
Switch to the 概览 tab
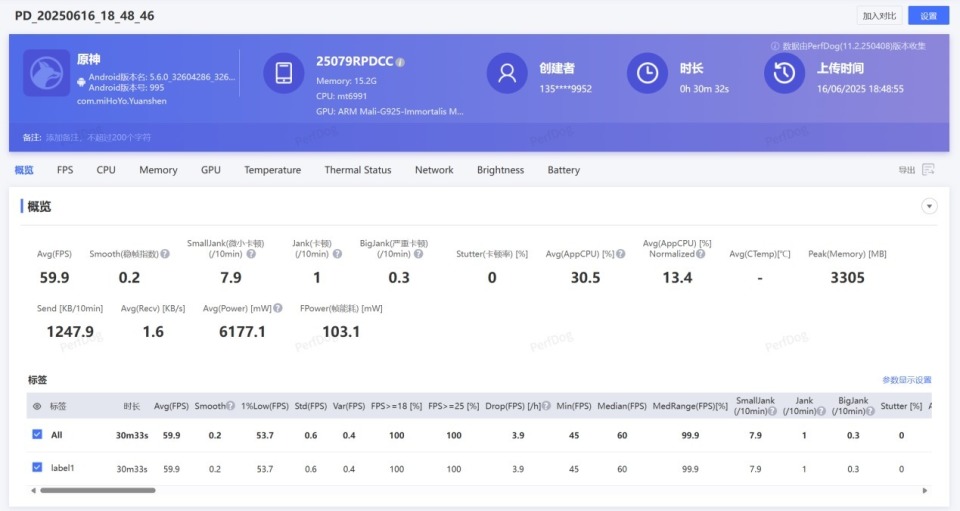(24, 170)
